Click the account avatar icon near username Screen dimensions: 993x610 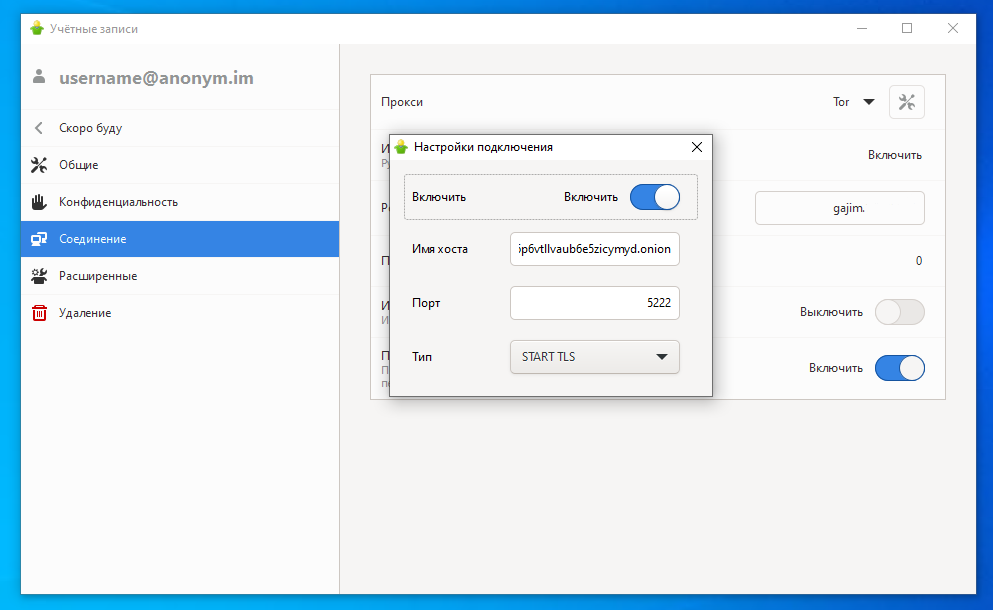coord(39,77)
